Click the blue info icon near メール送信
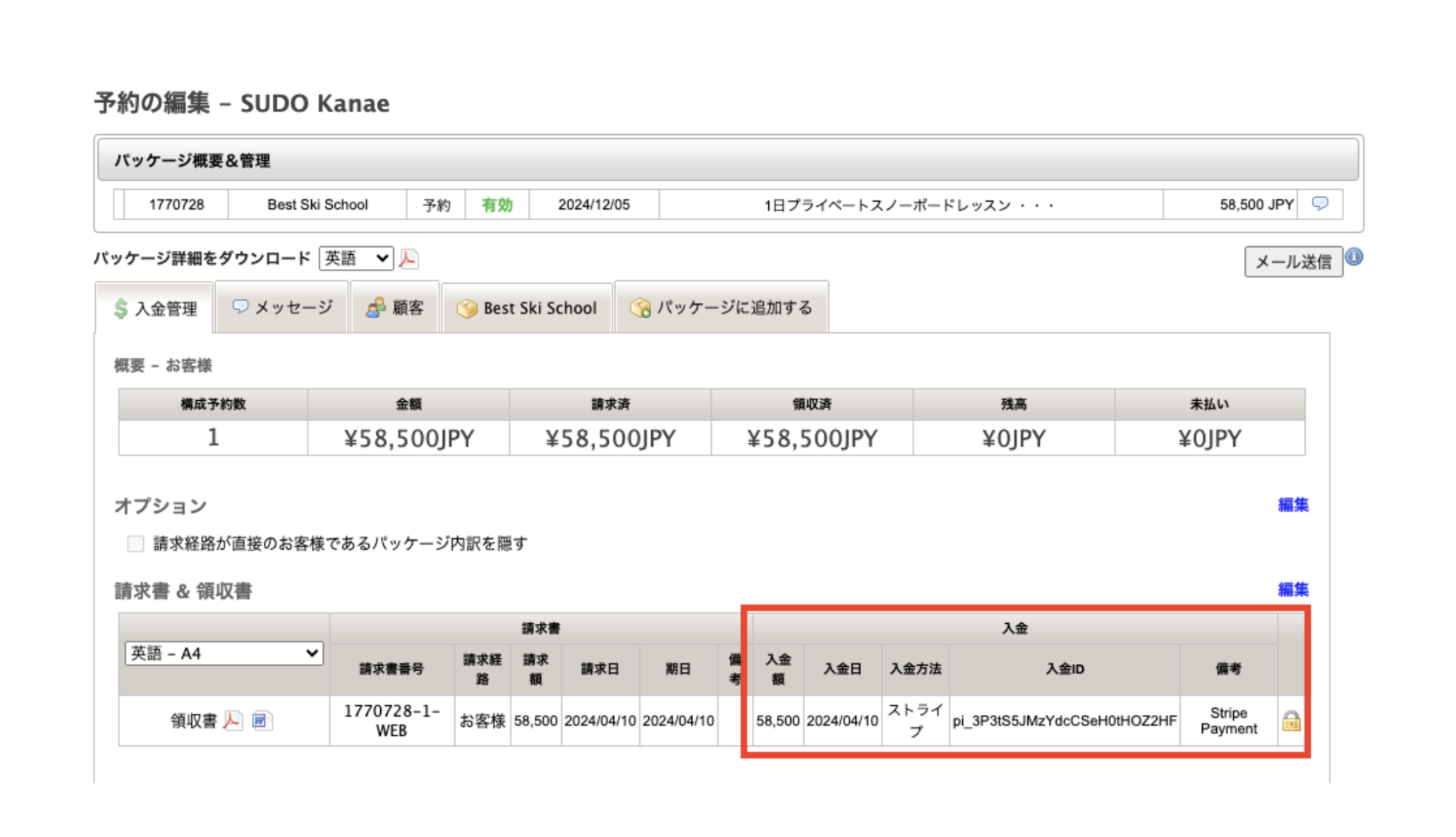Viewport: 1456px width, 837px height. click(x=1354, y=257)
